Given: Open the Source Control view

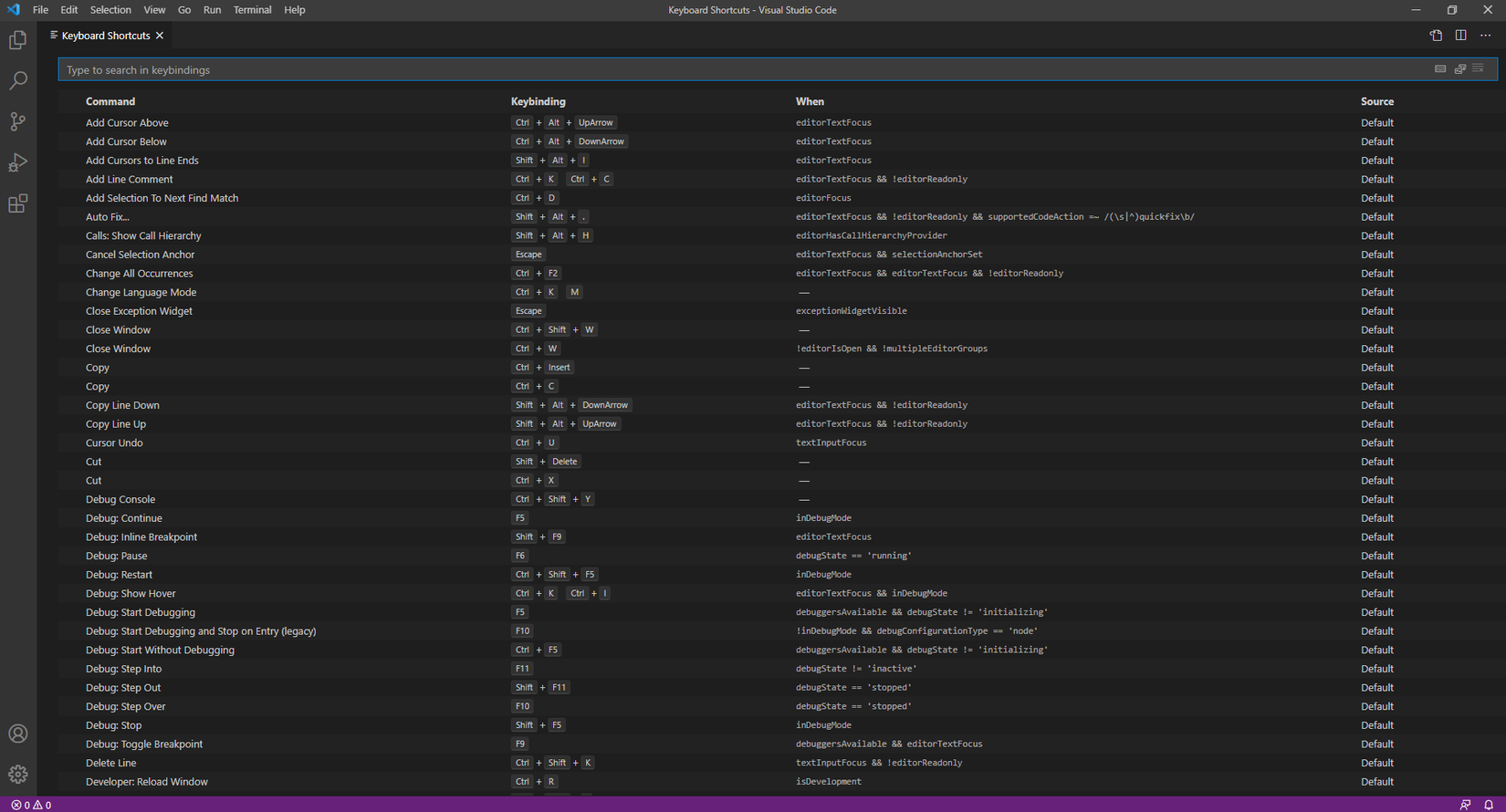Looking at the screenshot, I should (18, 121).
